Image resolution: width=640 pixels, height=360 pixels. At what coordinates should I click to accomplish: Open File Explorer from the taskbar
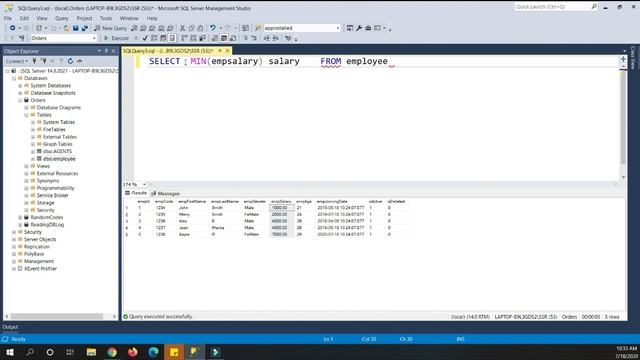point(91,352)
